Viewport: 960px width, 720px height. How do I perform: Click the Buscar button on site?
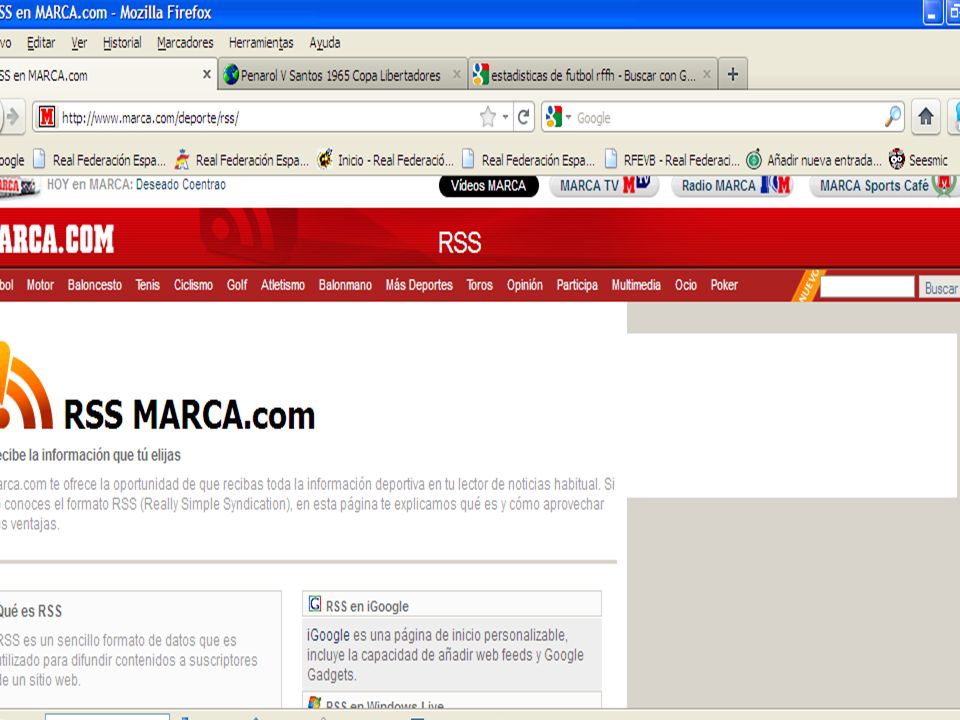click(940, 288)
